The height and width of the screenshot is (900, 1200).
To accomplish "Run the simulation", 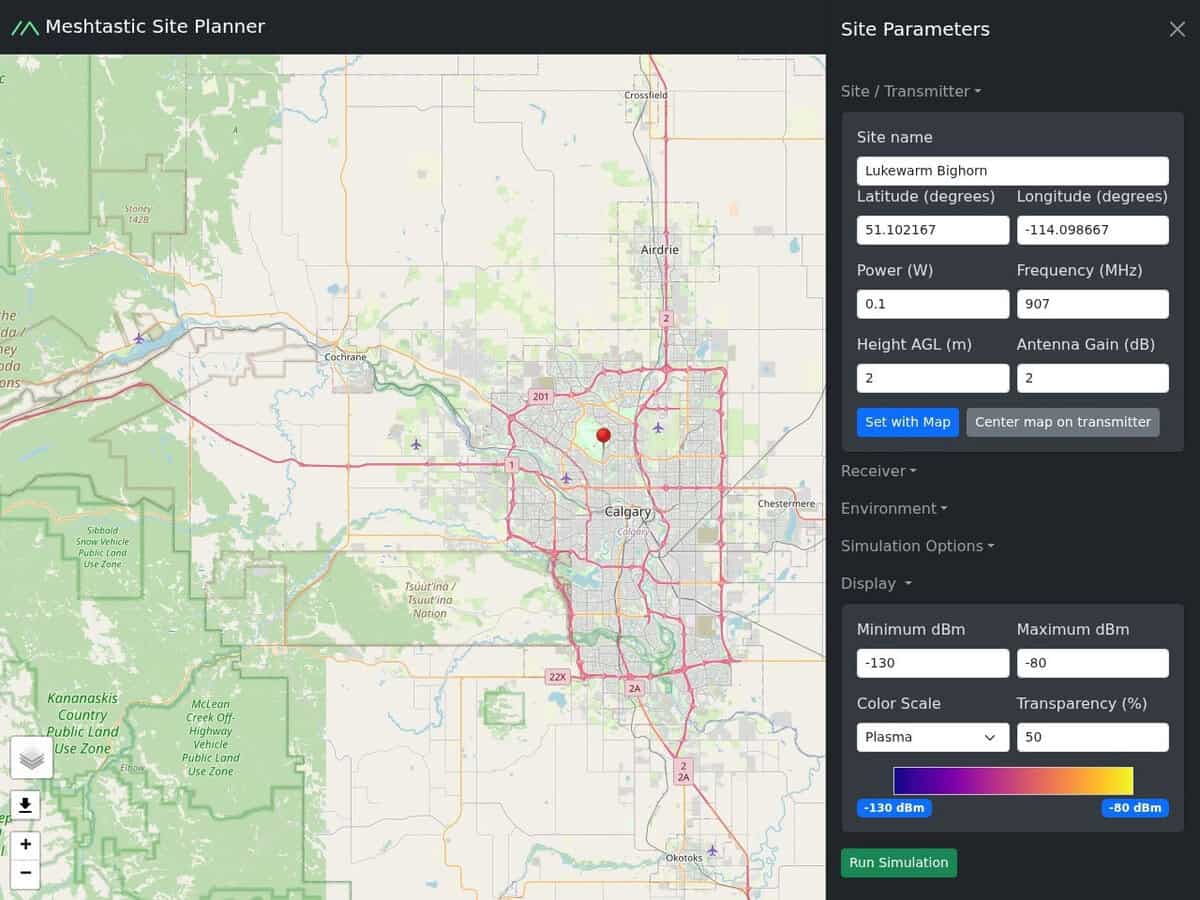I will (899, 863).
